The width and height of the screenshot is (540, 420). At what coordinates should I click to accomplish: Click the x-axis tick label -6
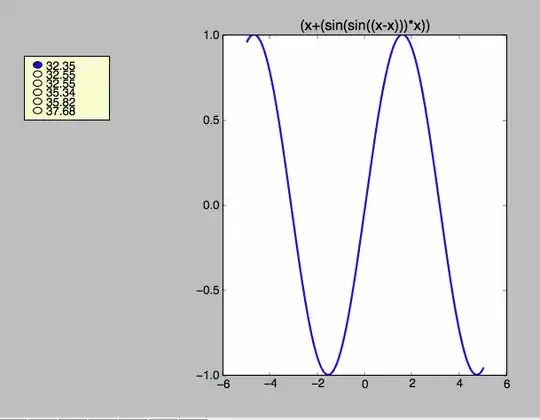224,384
